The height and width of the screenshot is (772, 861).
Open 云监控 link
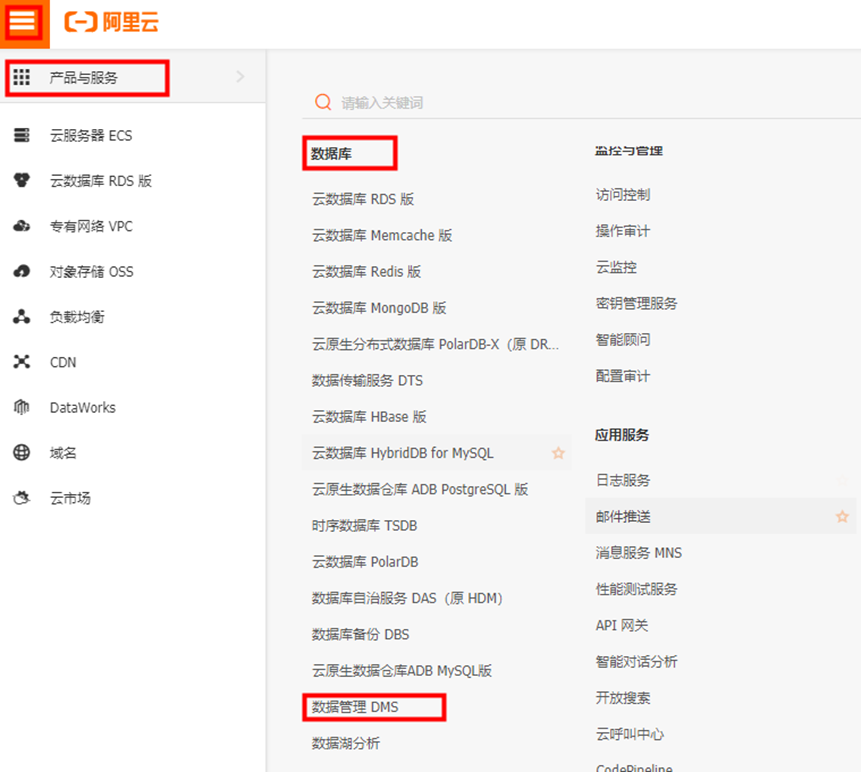tap(616, 267)
